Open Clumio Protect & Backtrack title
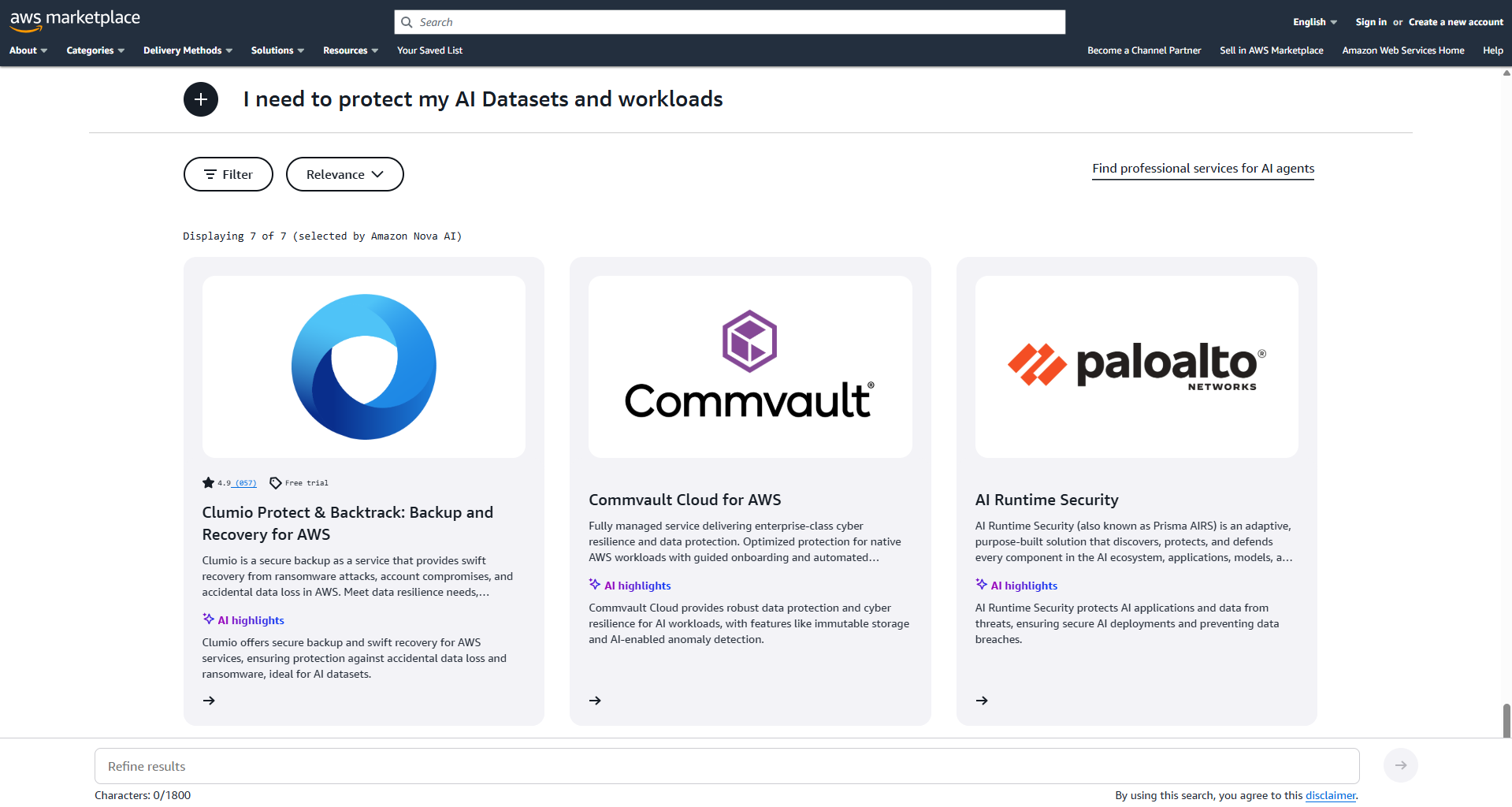The image size is (1512, 807). click(x=347, y=523)
